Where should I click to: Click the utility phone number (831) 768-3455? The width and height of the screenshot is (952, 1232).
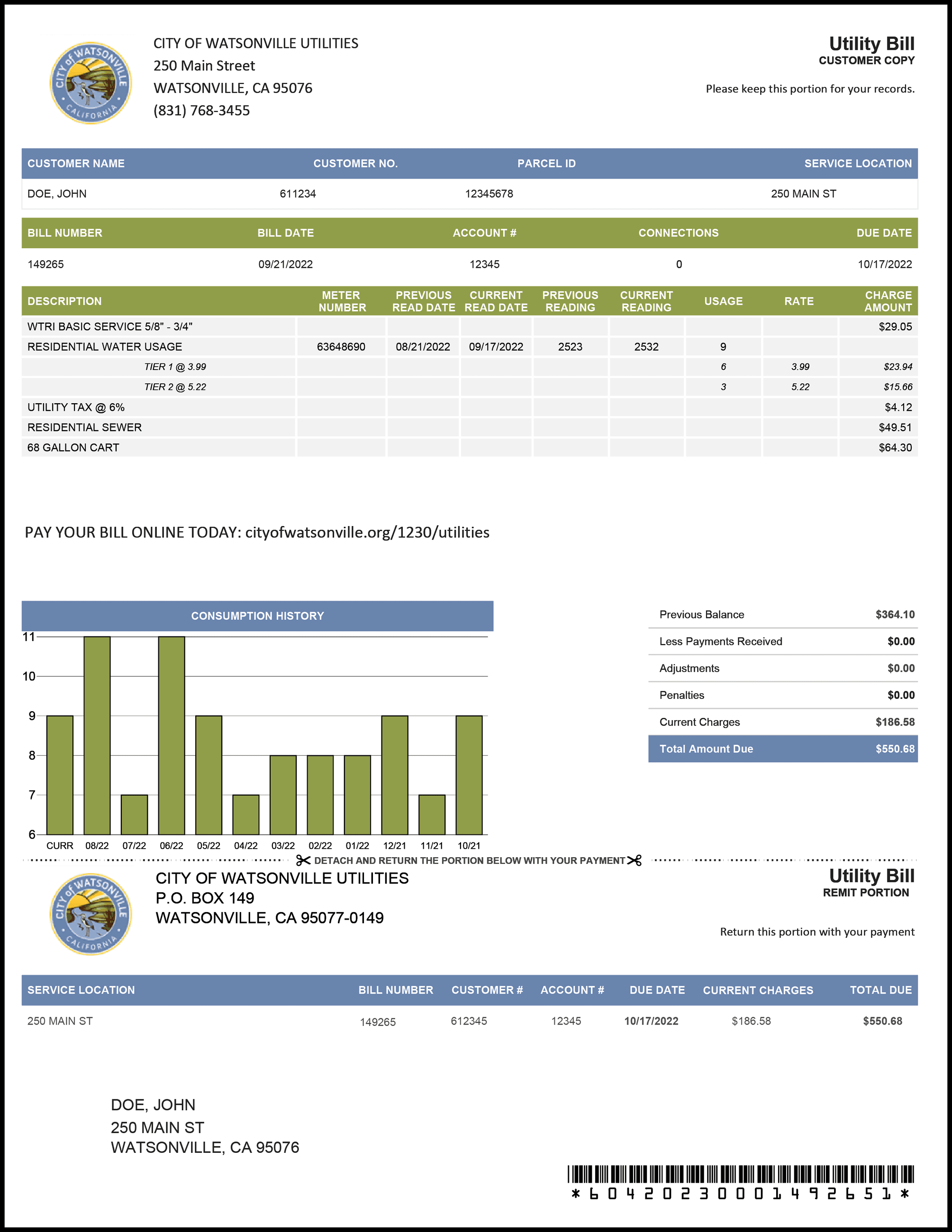click(200, 110)
